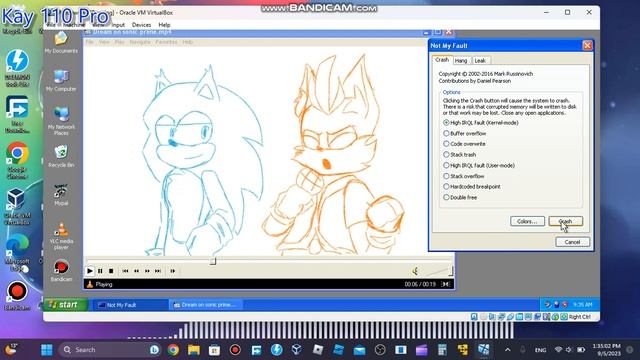This screenshot has width=640, height=360.
Task: Open the Recycle Bin in the VM
Action: [61, 156]
